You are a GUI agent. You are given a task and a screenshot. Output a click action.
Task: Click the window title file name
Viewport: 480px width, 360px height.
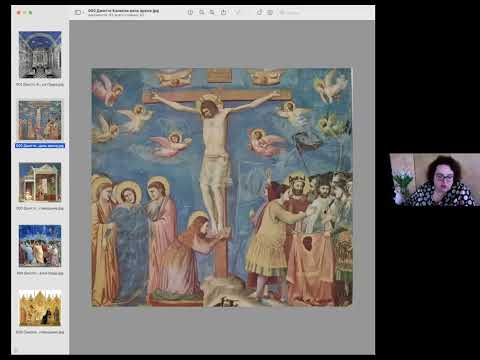(x=123, y=11)
